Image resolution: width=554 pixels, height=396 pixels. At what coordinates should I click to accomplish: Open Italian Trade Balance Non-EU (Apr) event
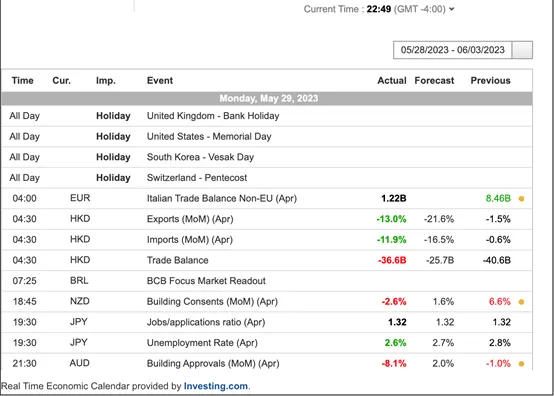(x=222, y=198)
